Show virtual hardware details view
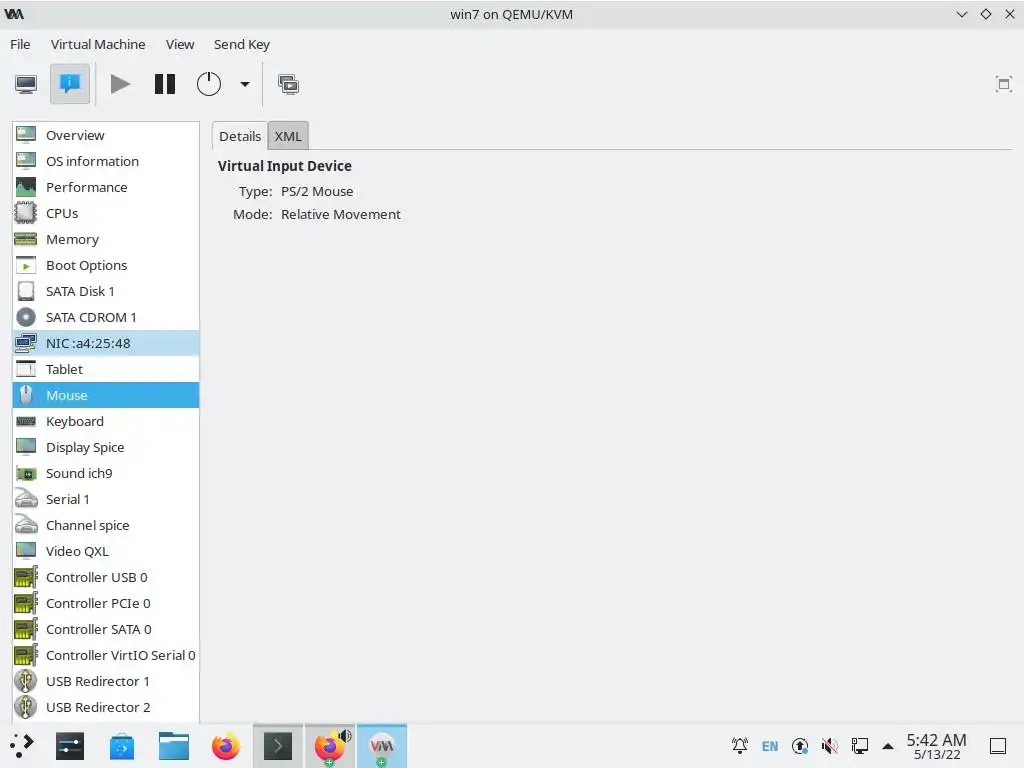The width and height of the screenshot is (1024, 768). click(70, 84)
